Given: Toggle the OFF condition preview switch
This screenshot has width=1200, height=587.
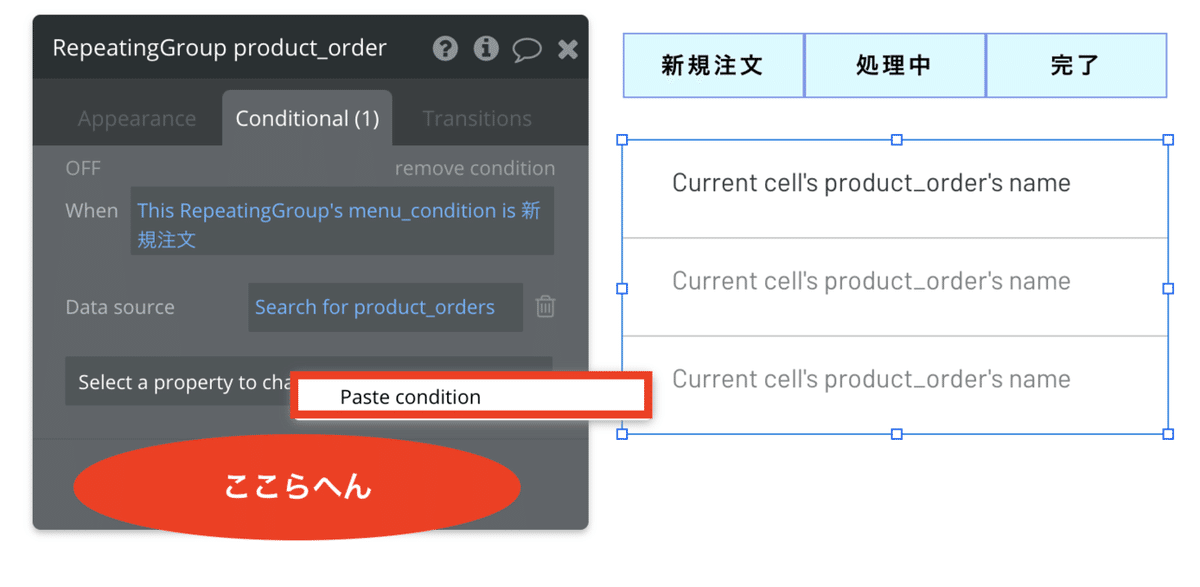Looking at the screenshot, I should click(x=83, y=168).
